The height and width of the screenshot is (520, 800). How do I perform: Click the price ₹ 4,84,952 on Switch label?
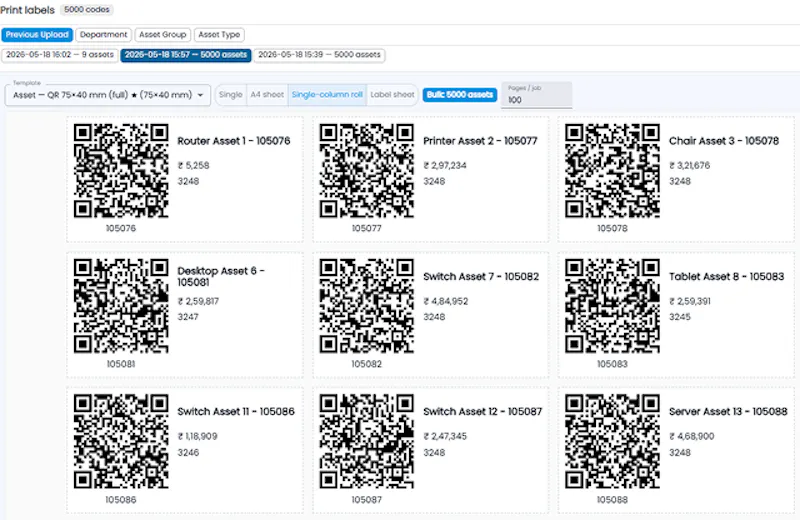tap(445, 301)
